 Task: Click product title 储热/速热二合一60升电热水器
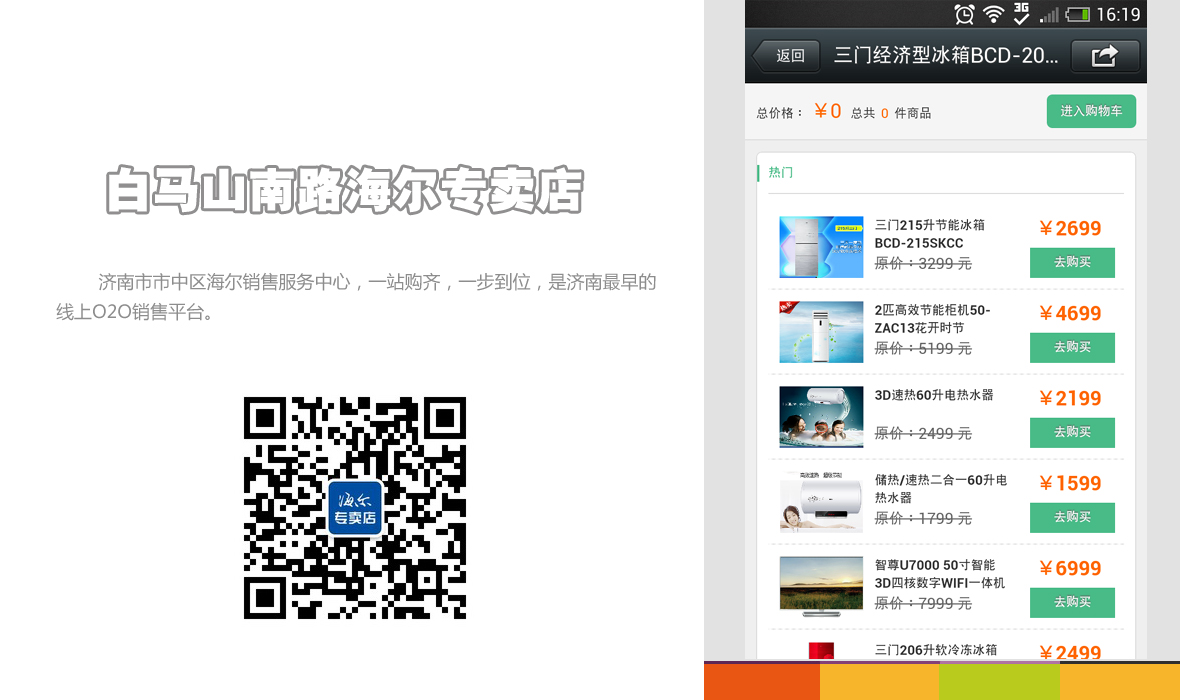941,489
